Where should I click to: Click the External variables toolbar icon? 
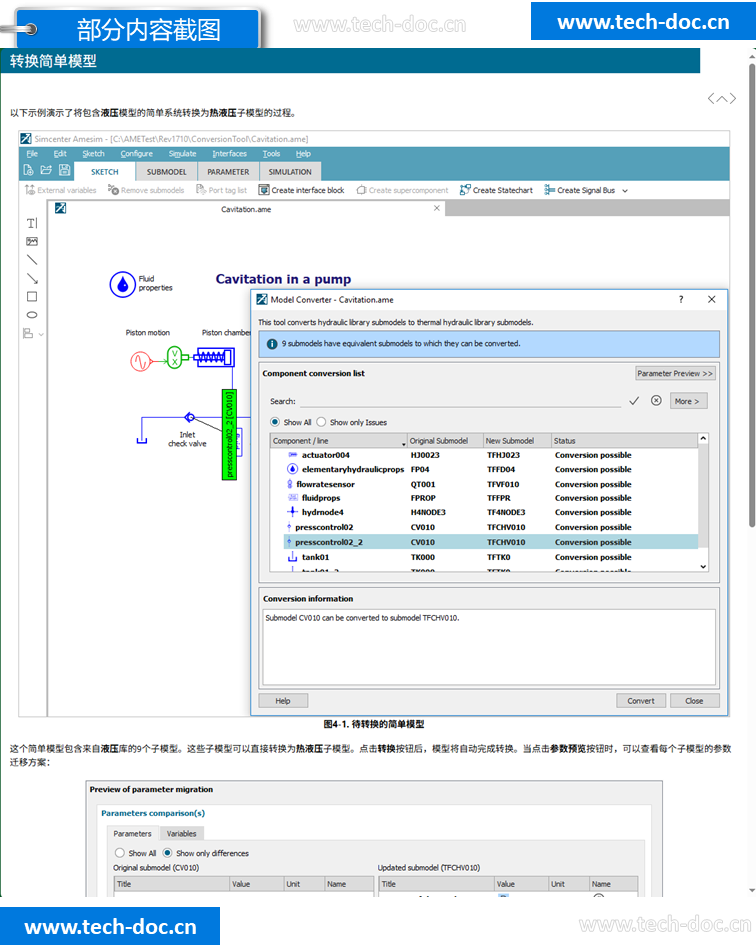click(30, 190)
